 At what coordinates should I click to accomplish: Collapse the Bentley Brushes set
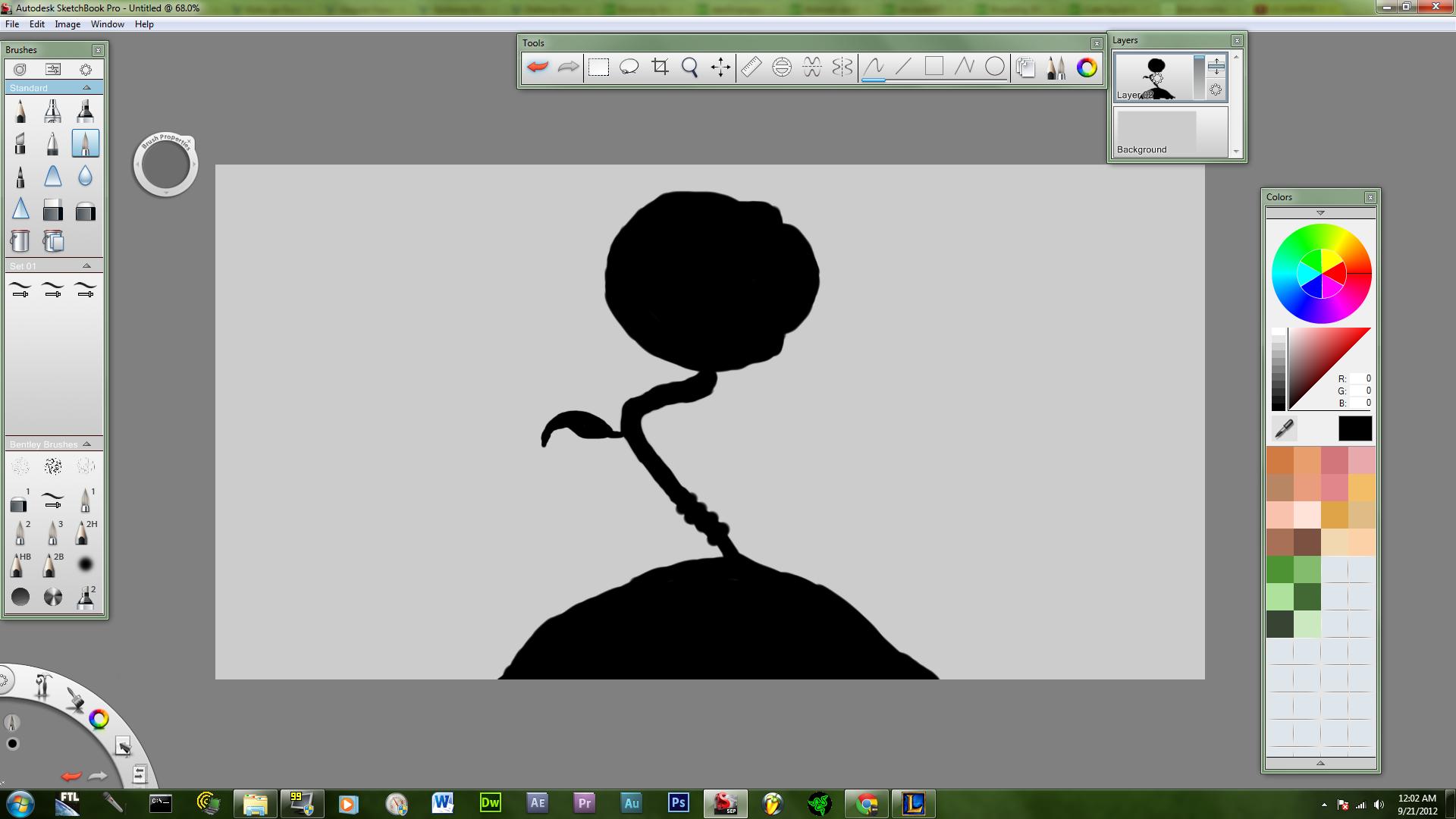[86, 444]
